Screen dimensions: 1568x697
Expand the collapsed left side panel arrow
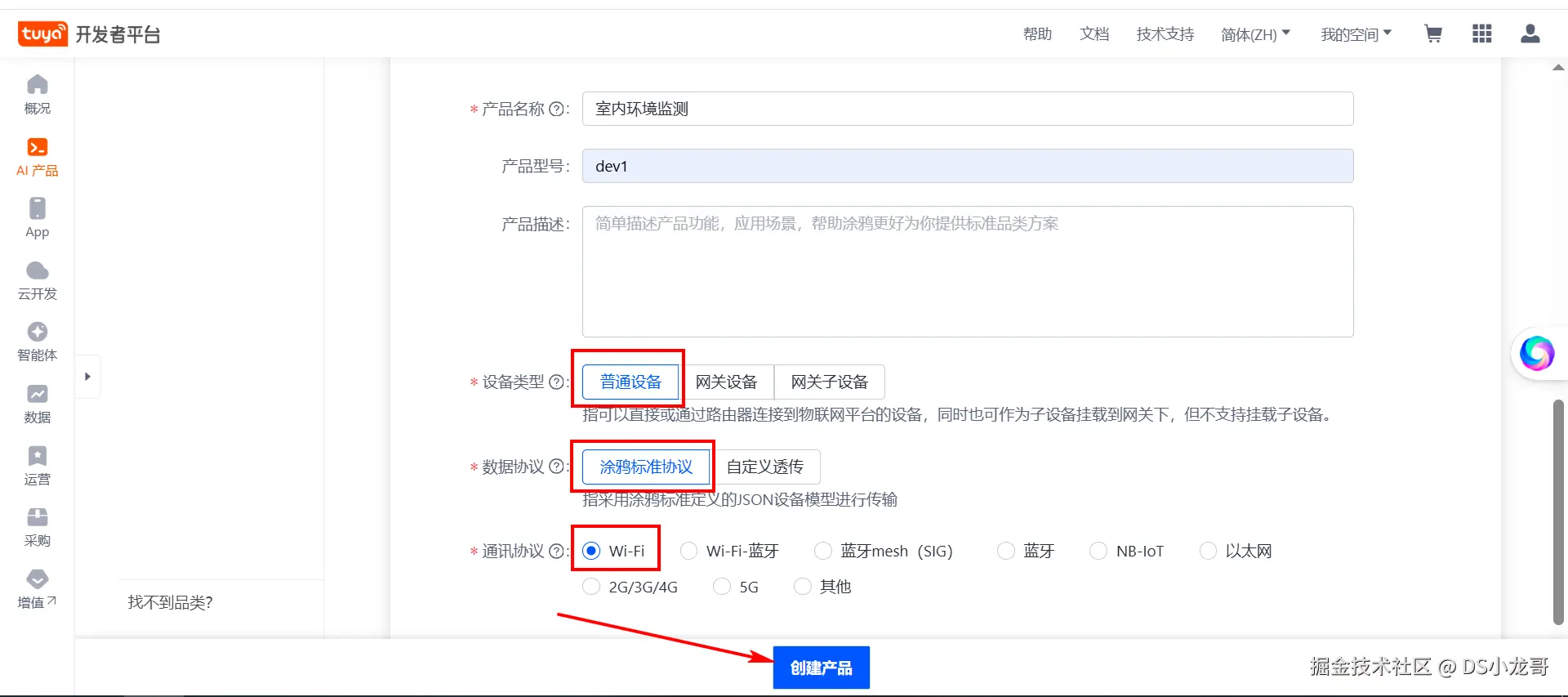[x=87, y=377]
